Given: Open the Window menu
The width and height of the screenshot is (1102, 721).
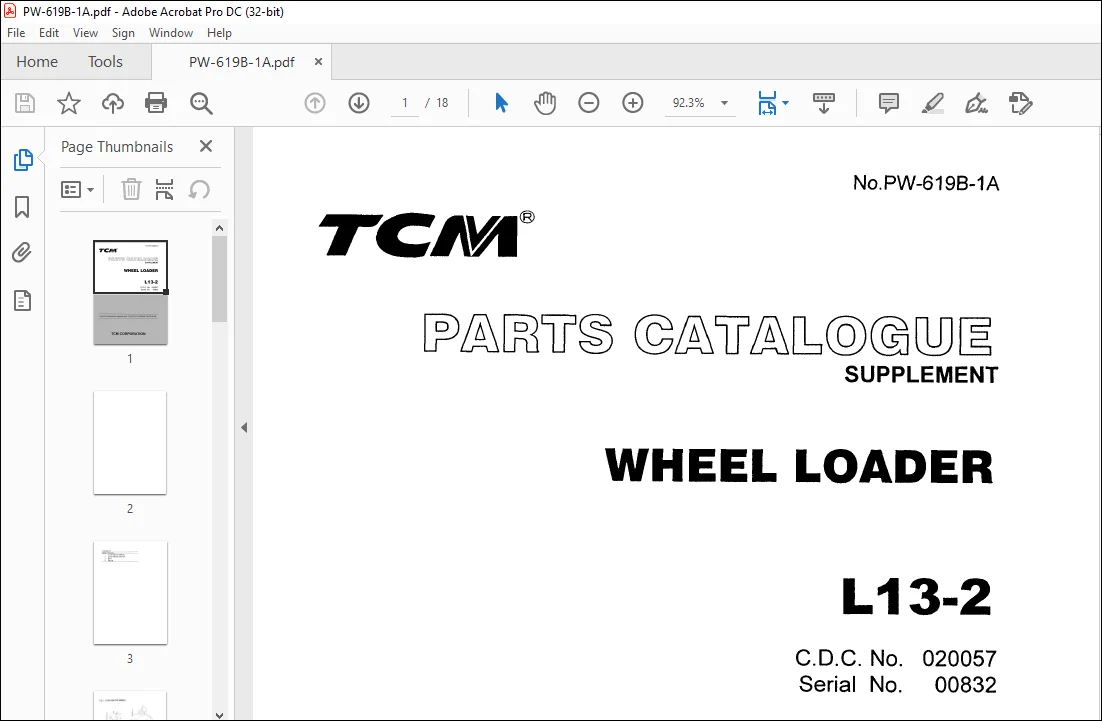Looking at the screenshot, I should click(x=171, y=33).
